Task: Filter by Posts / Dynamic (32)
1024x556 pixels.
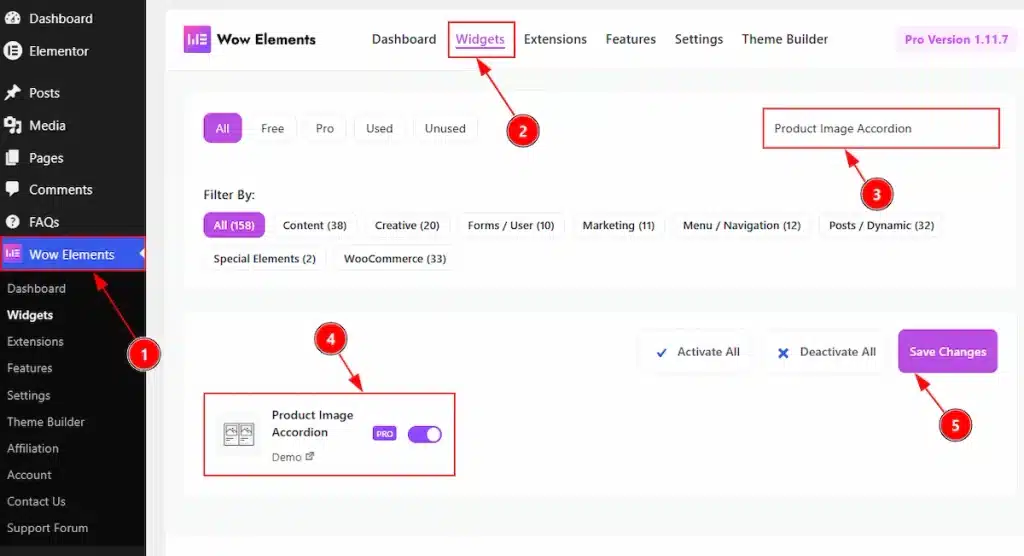Action: (881, 225)
